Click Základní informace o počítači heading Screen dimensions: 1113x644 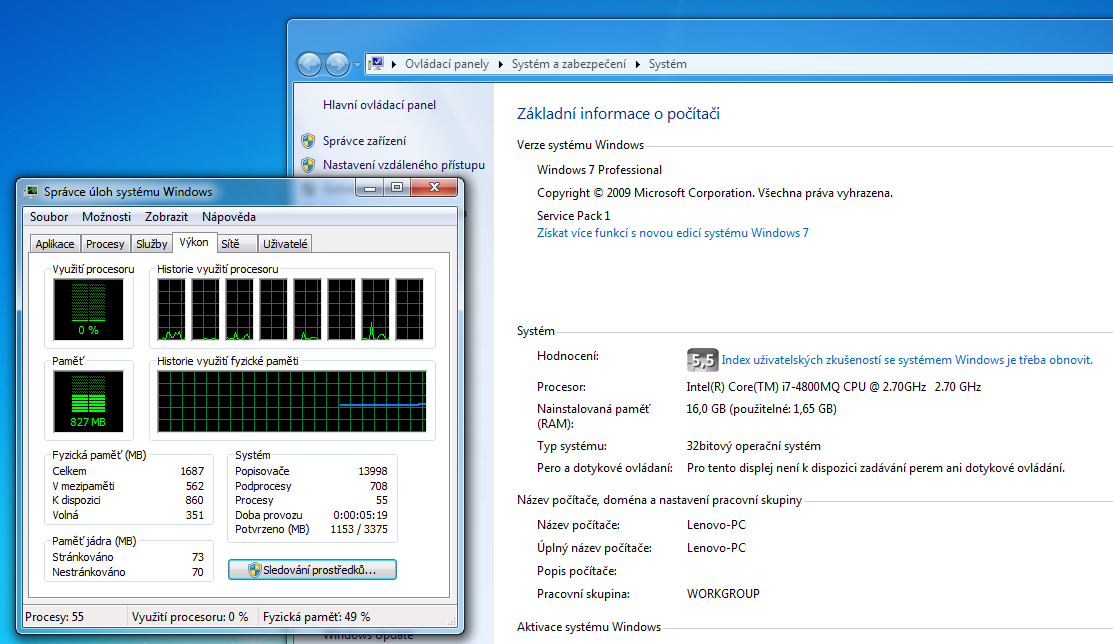click(618, 114)
